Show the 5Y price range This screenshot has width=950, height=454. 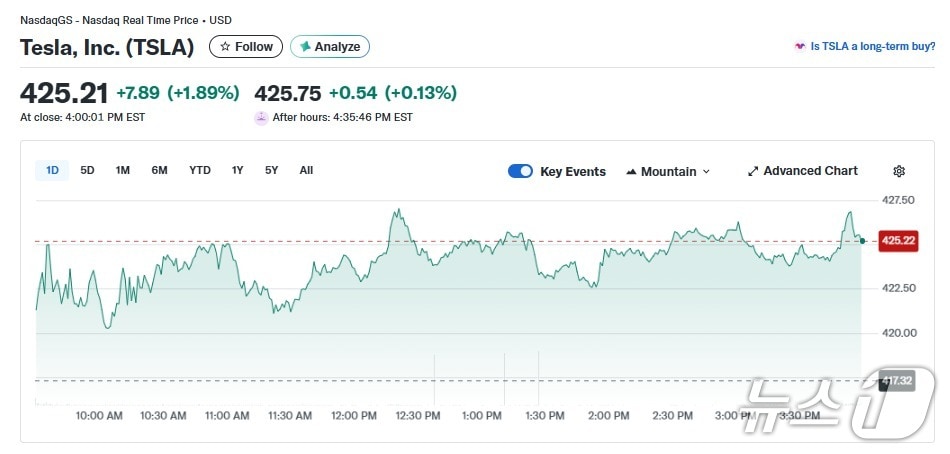271,170
